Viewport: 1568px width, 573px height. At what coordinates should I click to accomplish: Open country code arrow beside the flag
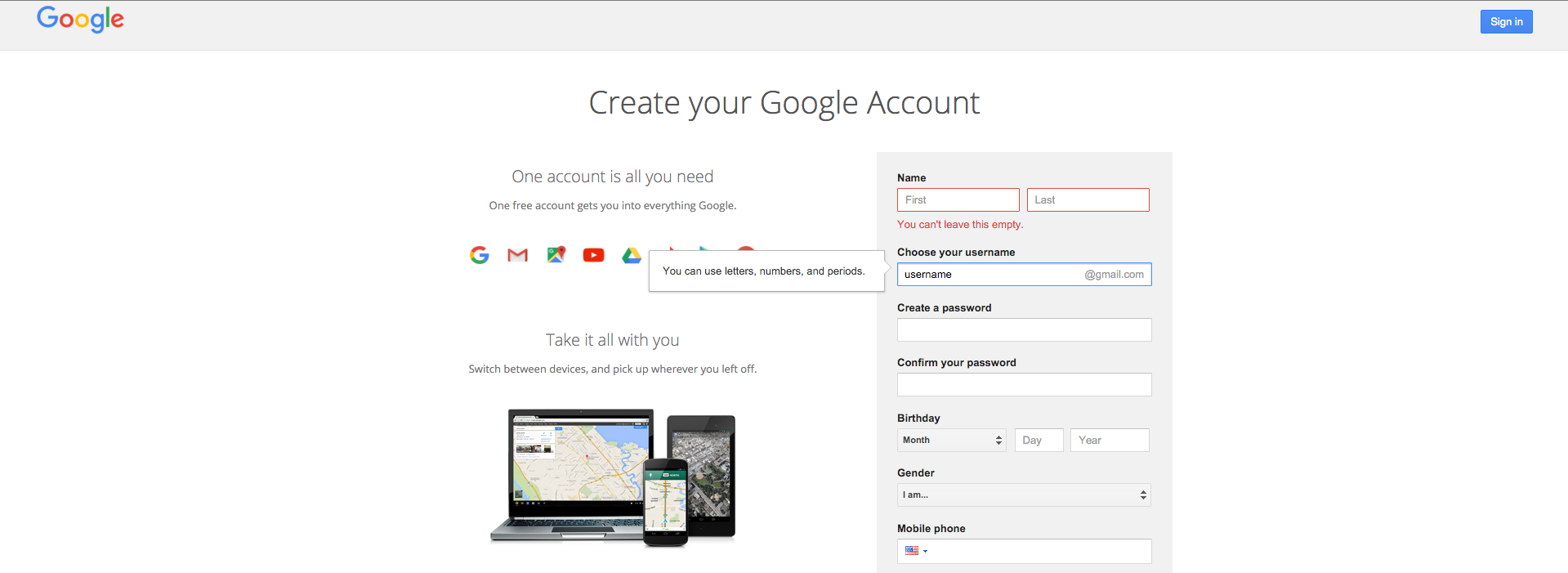926,552
